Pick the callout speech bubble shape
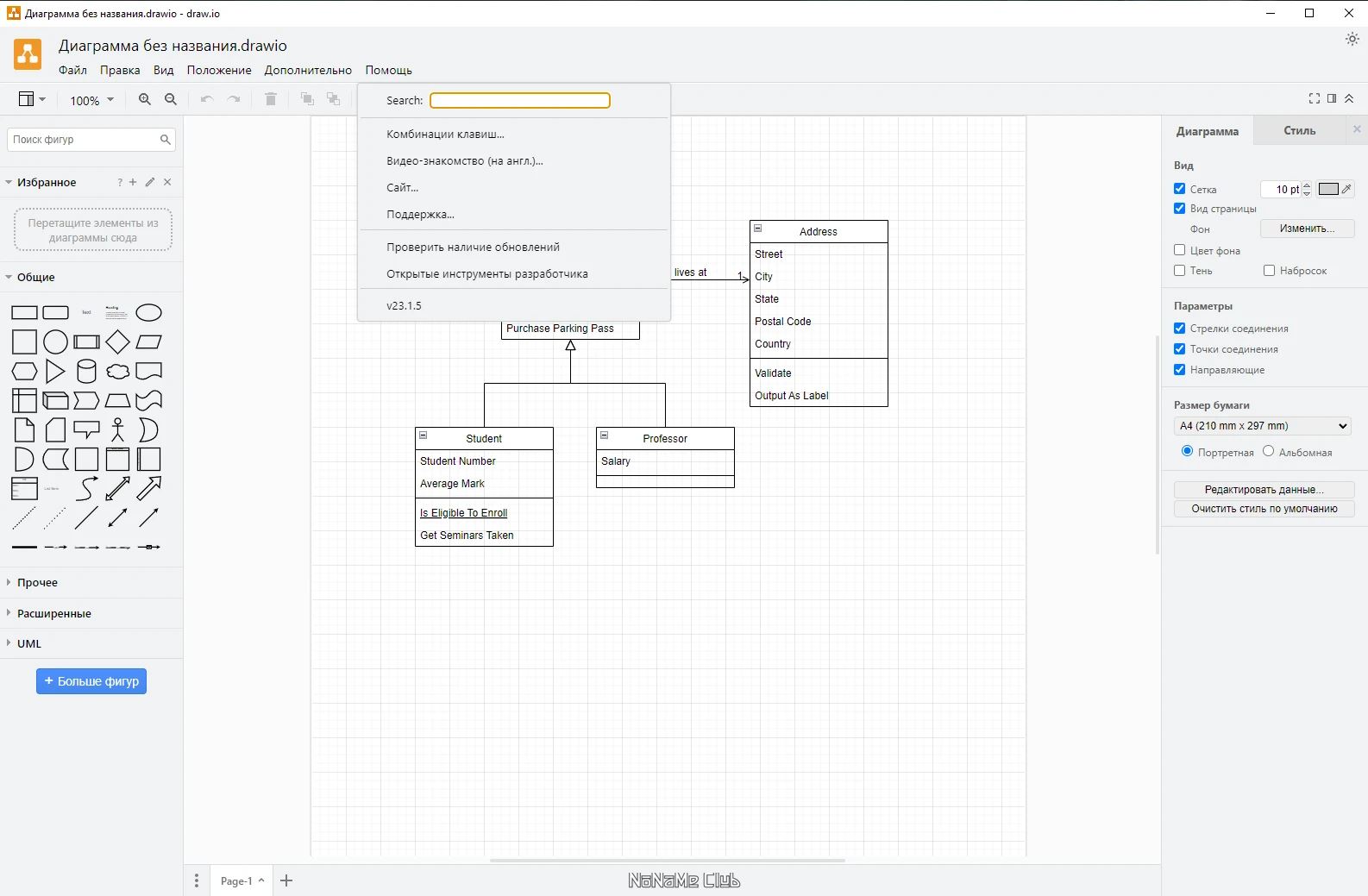 click(87, 430)
